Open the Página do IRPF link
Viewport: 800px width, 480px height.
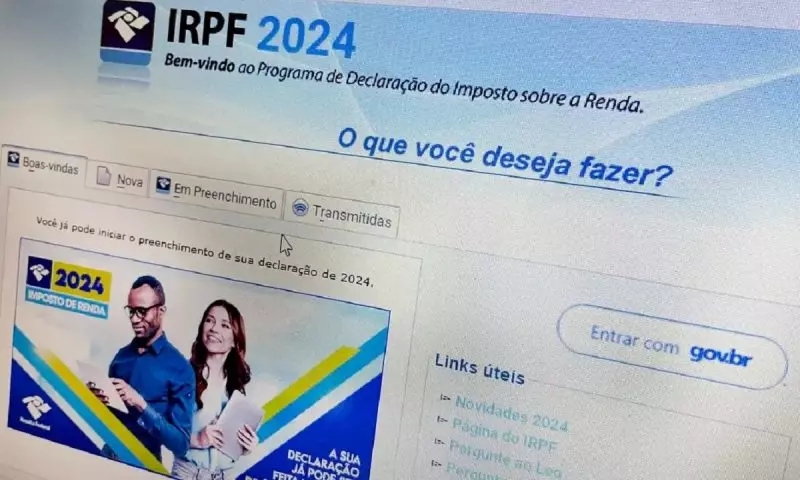point(505,435)
